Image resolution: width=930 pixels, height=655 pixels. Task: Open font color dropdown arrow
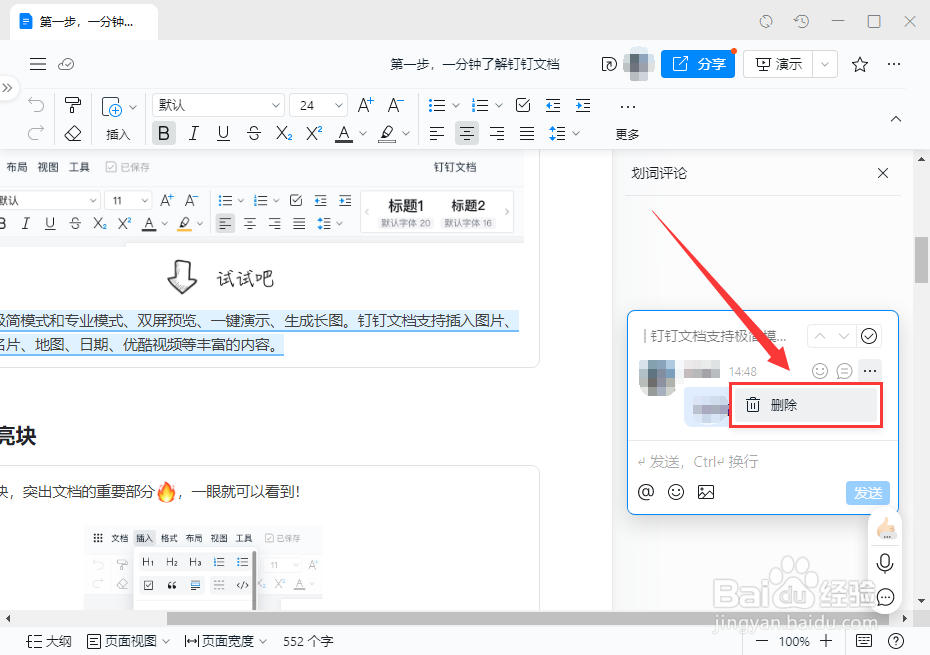[363, 134]
